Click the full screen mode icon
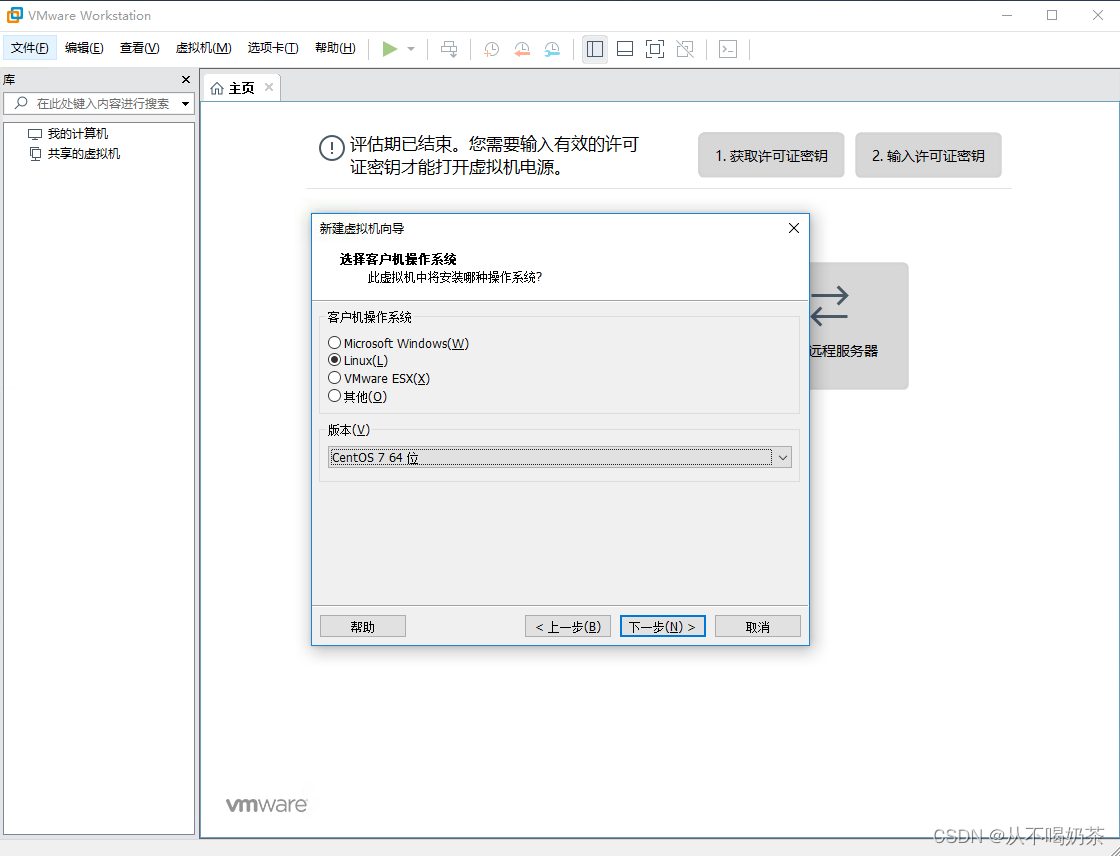The image size is (1120, 856). 655,49
